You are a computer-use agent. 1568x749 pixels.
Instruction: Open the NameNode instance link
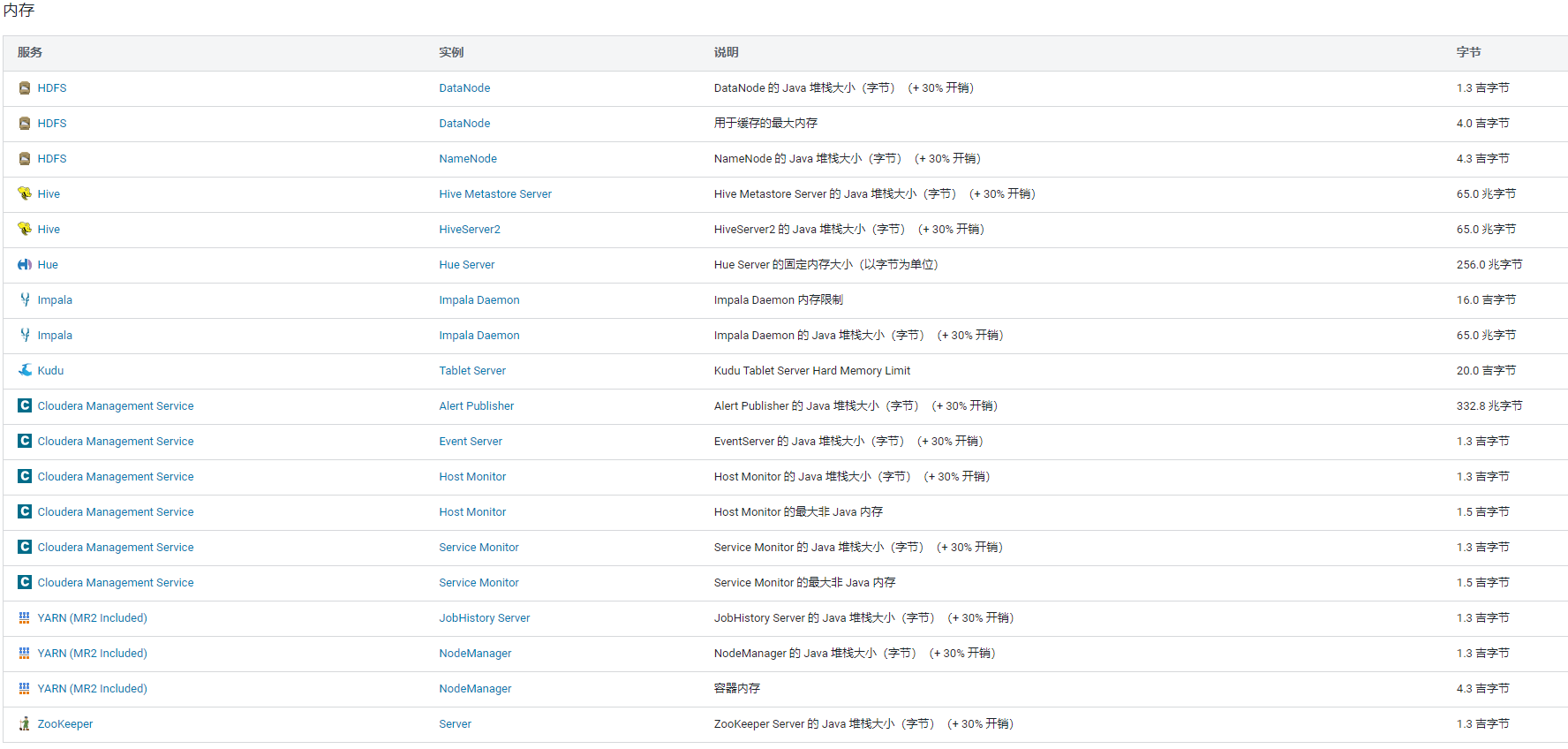pyautogui.click(x=468, y=159)
